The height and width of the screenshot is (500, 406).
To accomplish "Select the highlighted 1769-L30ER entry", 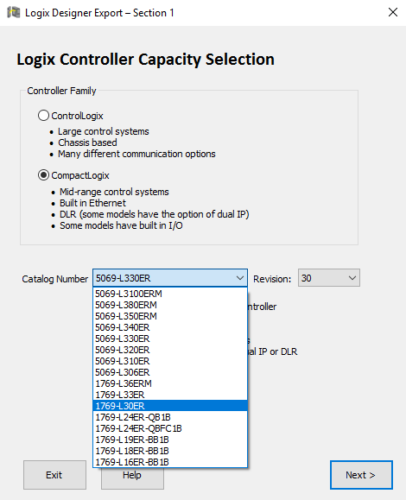I will (x=170, y=406).
